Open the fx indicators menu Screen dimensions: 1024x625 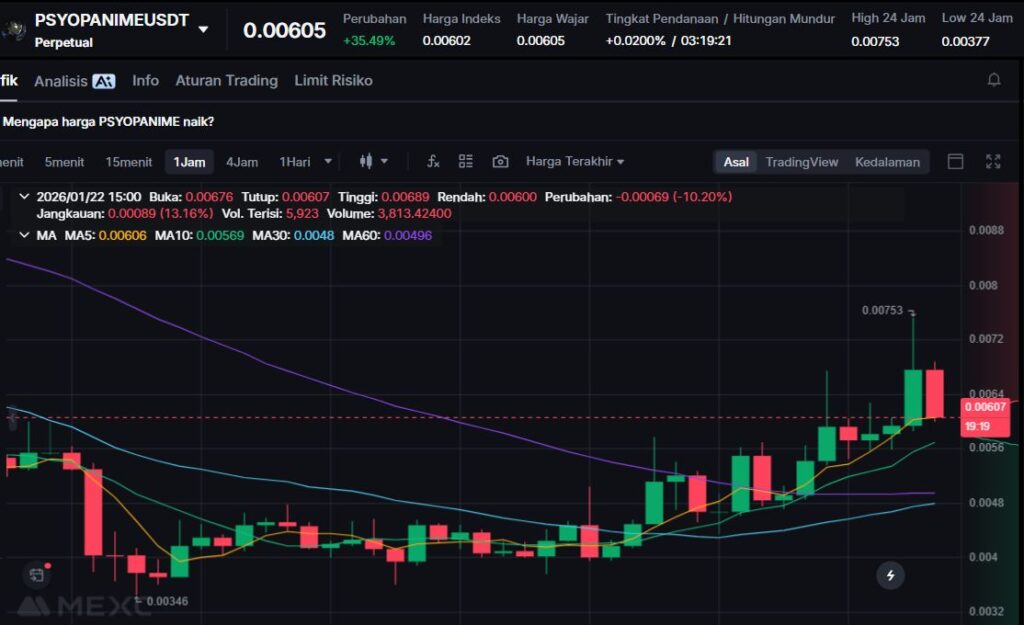pos(433,162)
